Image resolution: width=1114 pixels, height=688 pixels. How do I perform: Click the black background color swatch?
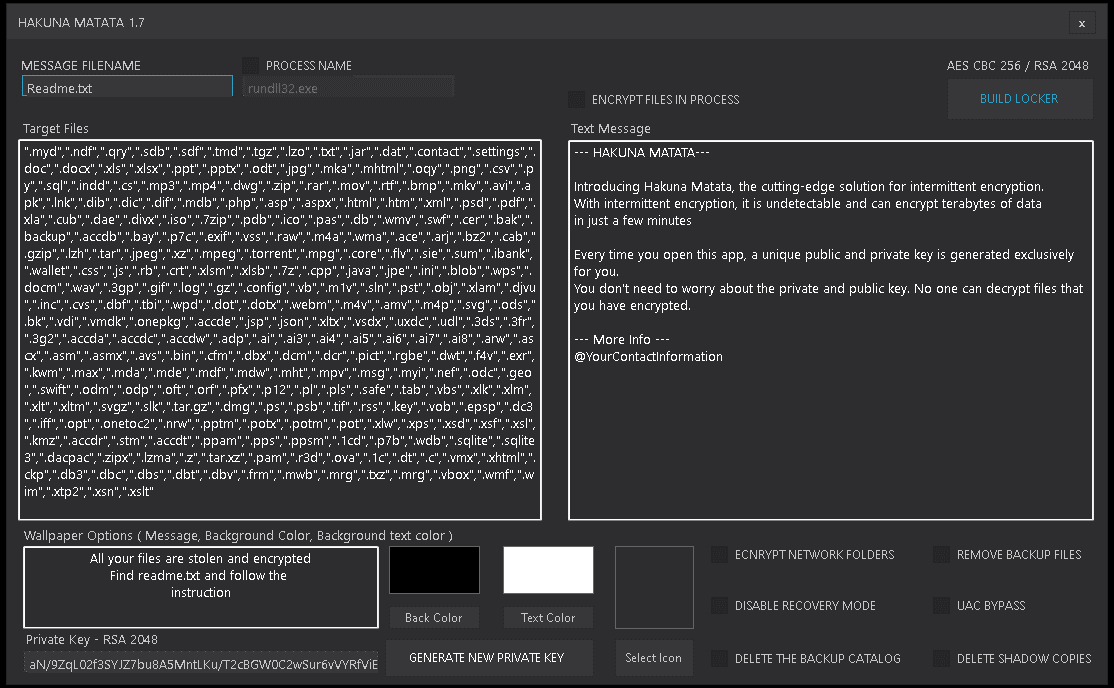coord(434,569)
